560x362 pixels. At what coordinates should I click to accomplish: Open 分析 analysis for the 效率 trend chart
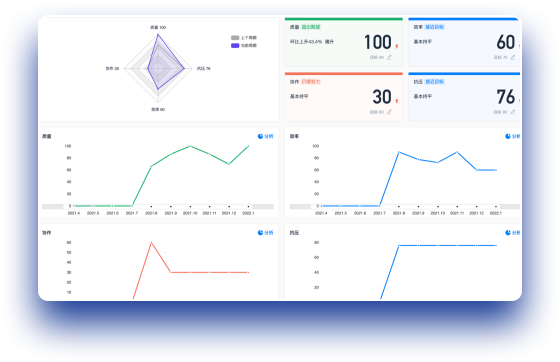tap(513, 136)
